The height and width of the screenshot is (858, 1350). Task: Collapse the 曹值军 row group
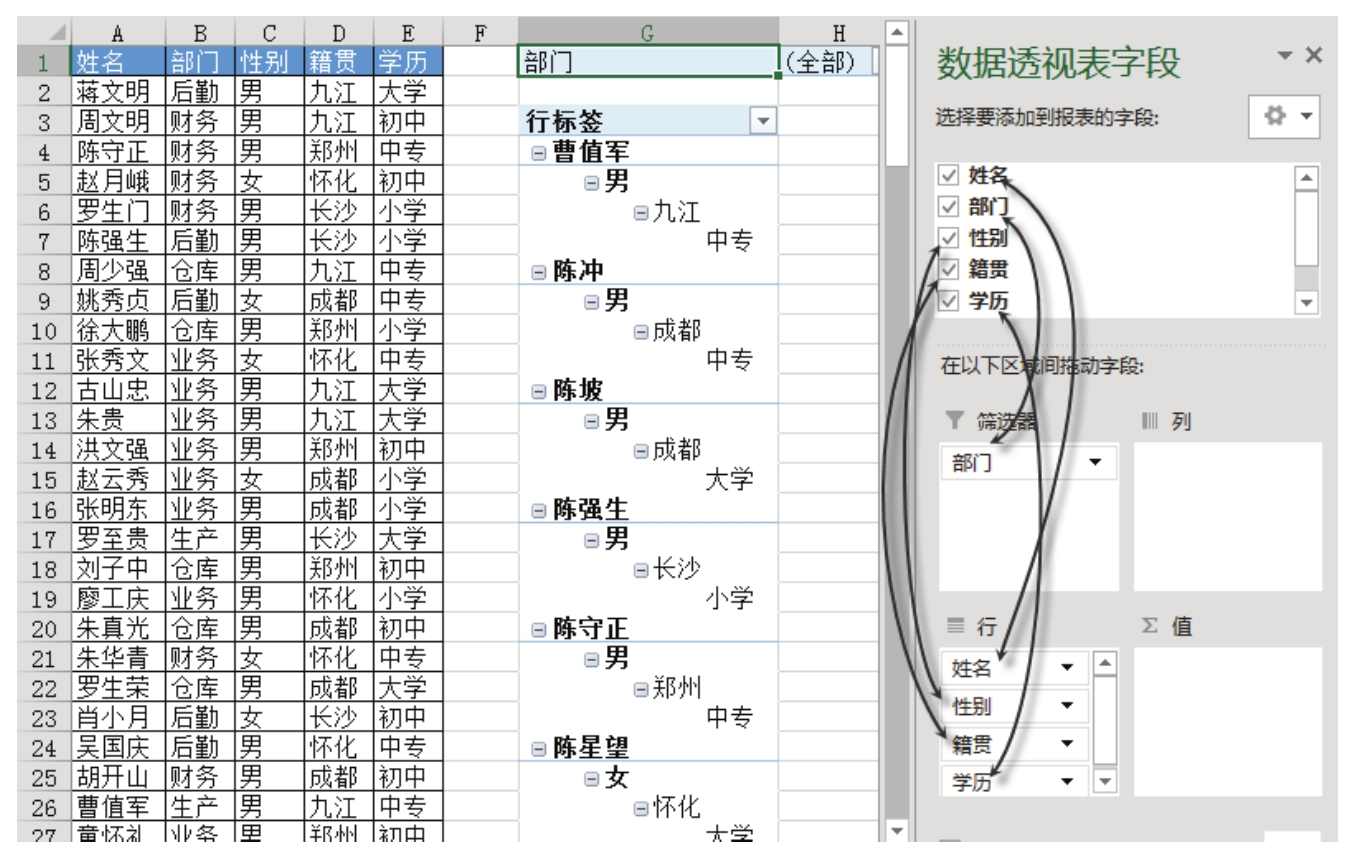(539, 153)
